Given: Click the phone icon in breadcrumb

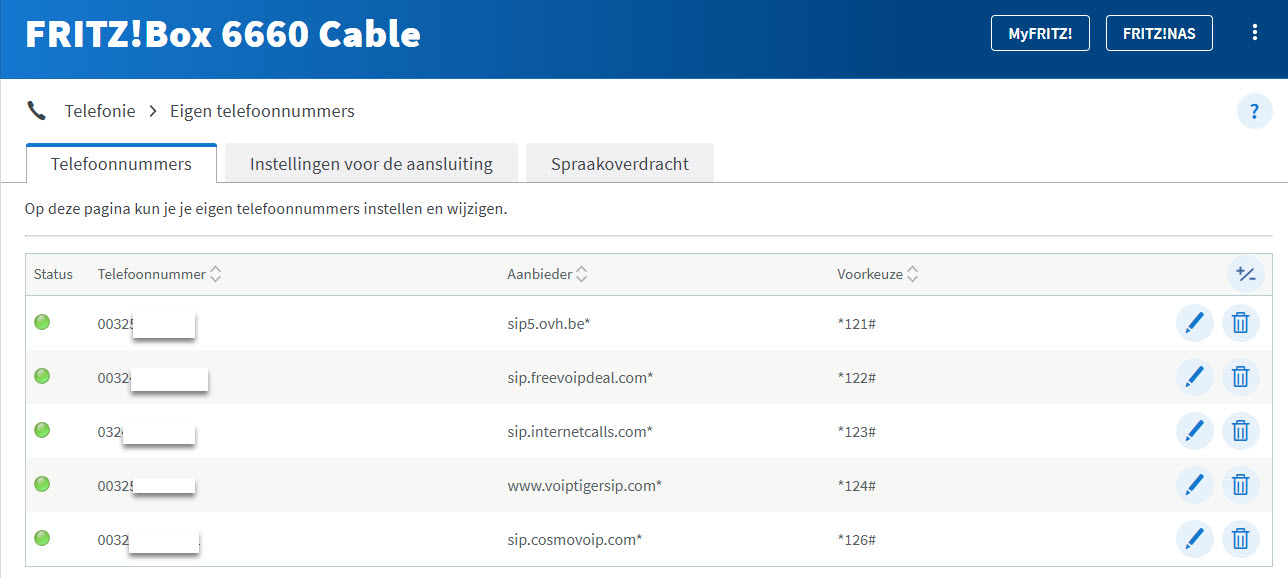Looking at the screenshot, I should point(37,111).
